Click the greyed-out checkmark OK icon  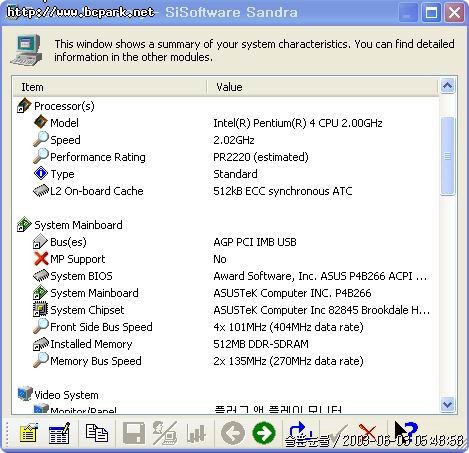[x=337, y=433]
